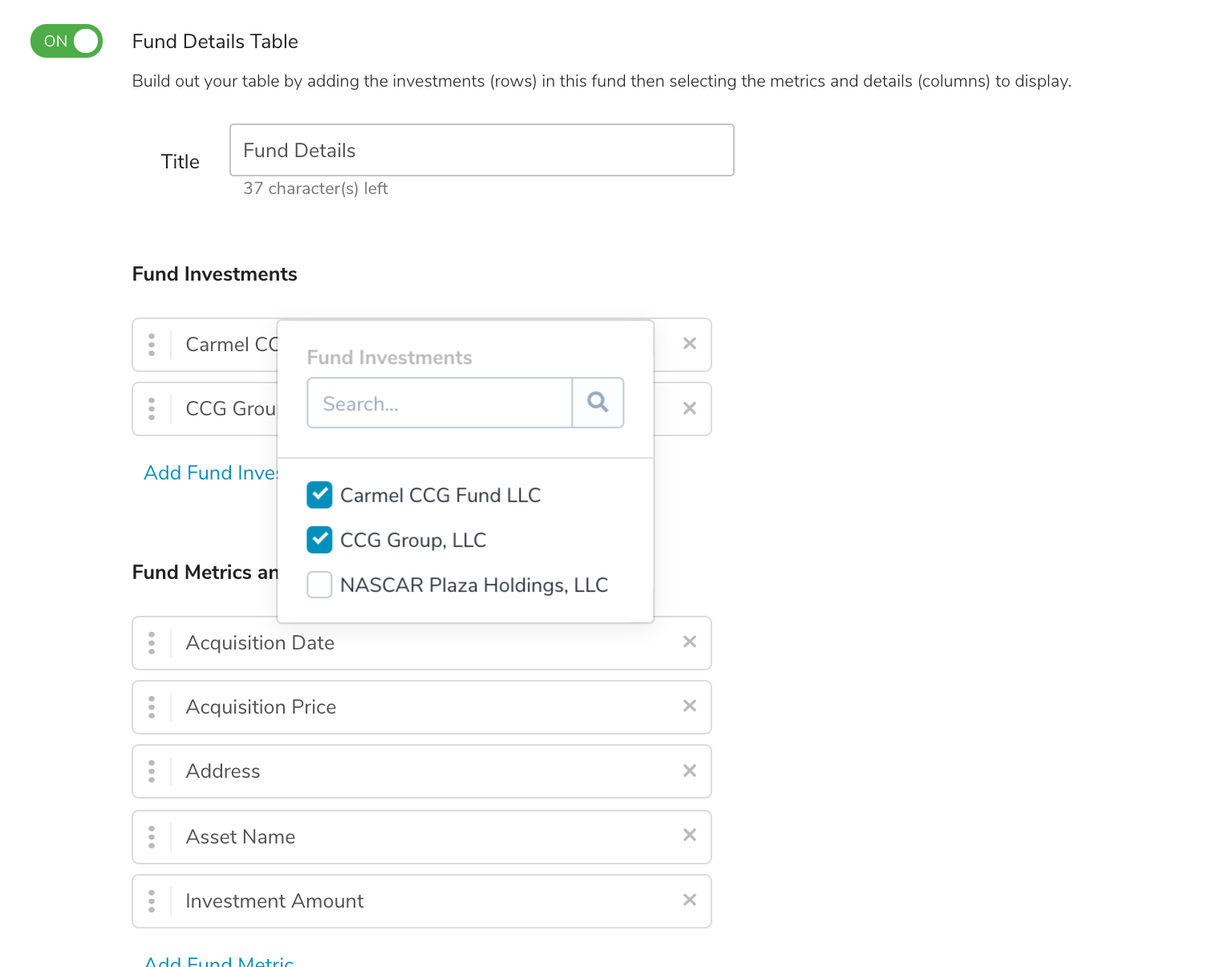
Task: Click drag handle for Investment Amount row
Action: [x=152, y=901]
